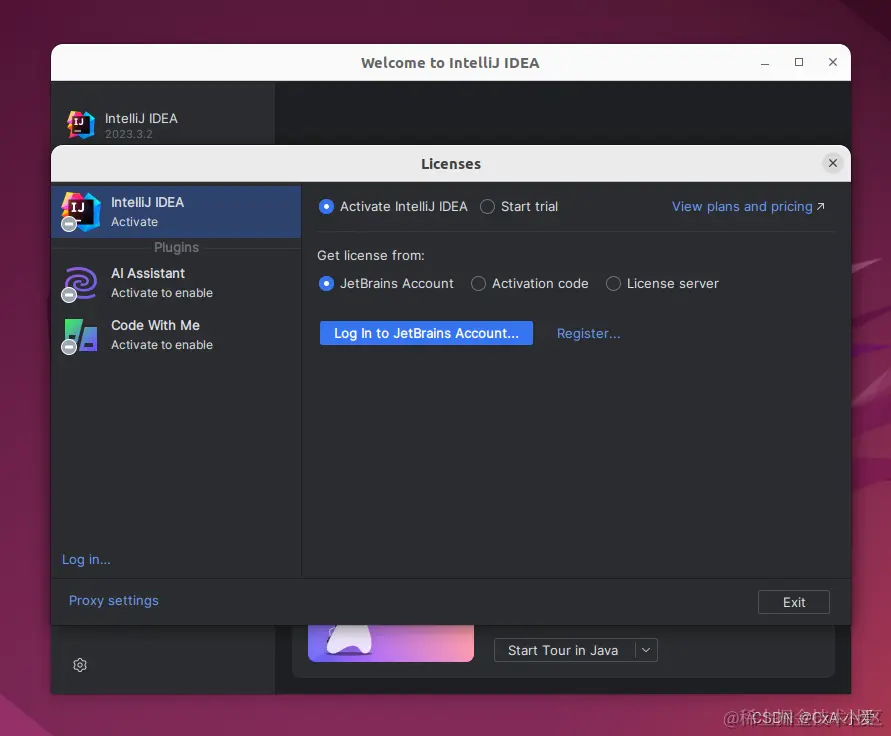The image size is (891, 736).
Task: Close the Welcome to IntelliJ IDEA window
Action: coord(833,63)
